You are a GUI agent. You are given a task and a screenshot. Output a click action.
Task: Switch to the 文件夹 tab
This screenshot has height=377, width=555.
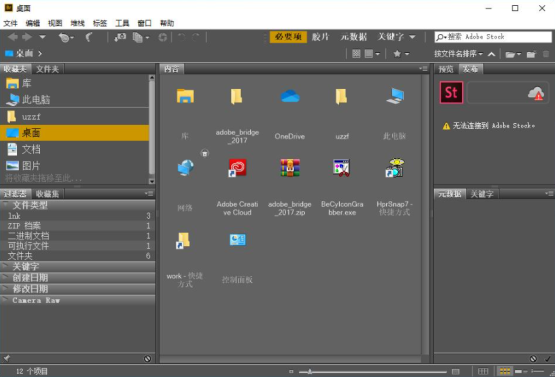coord(47,69)
